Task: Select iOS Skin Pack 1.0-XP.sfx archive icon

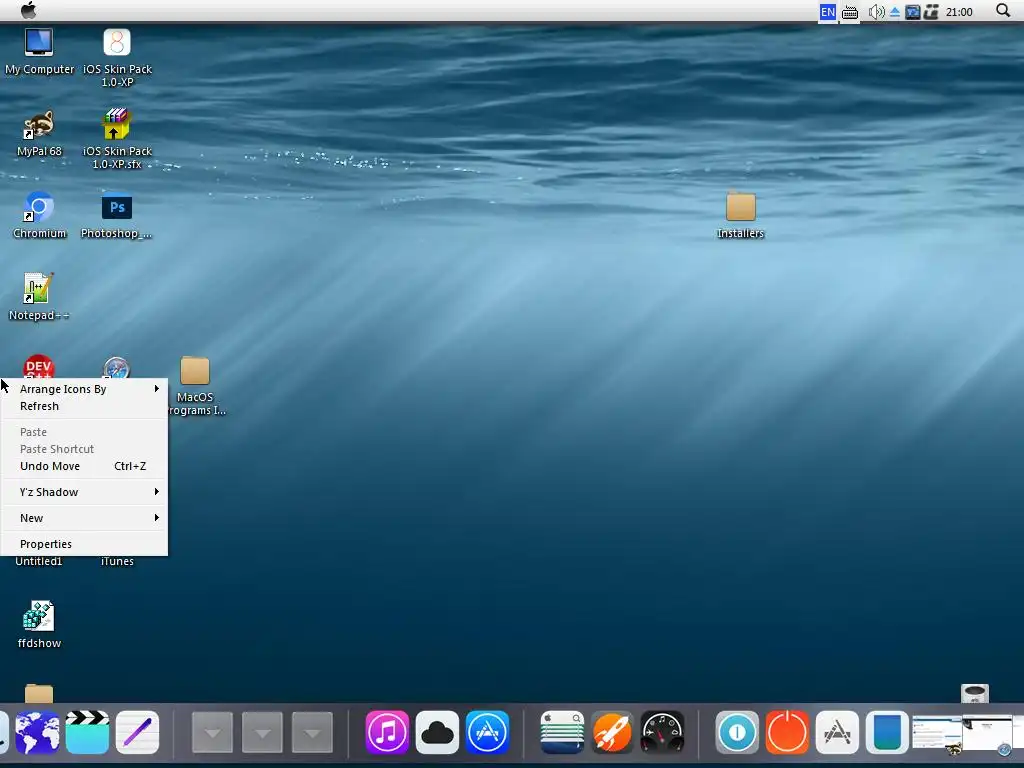Action: pos(117,139)
